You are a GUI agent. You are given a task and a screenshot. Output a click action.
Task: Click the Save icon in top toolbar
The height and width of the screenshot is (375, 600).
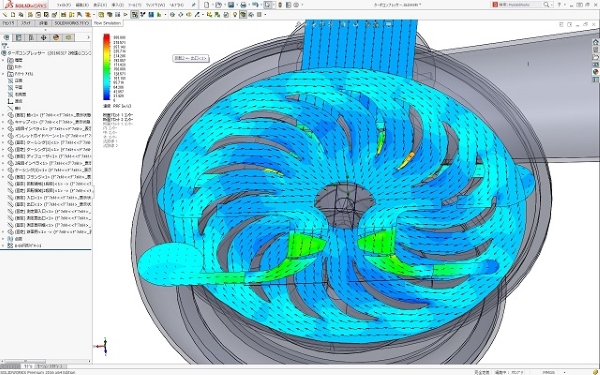231,5
